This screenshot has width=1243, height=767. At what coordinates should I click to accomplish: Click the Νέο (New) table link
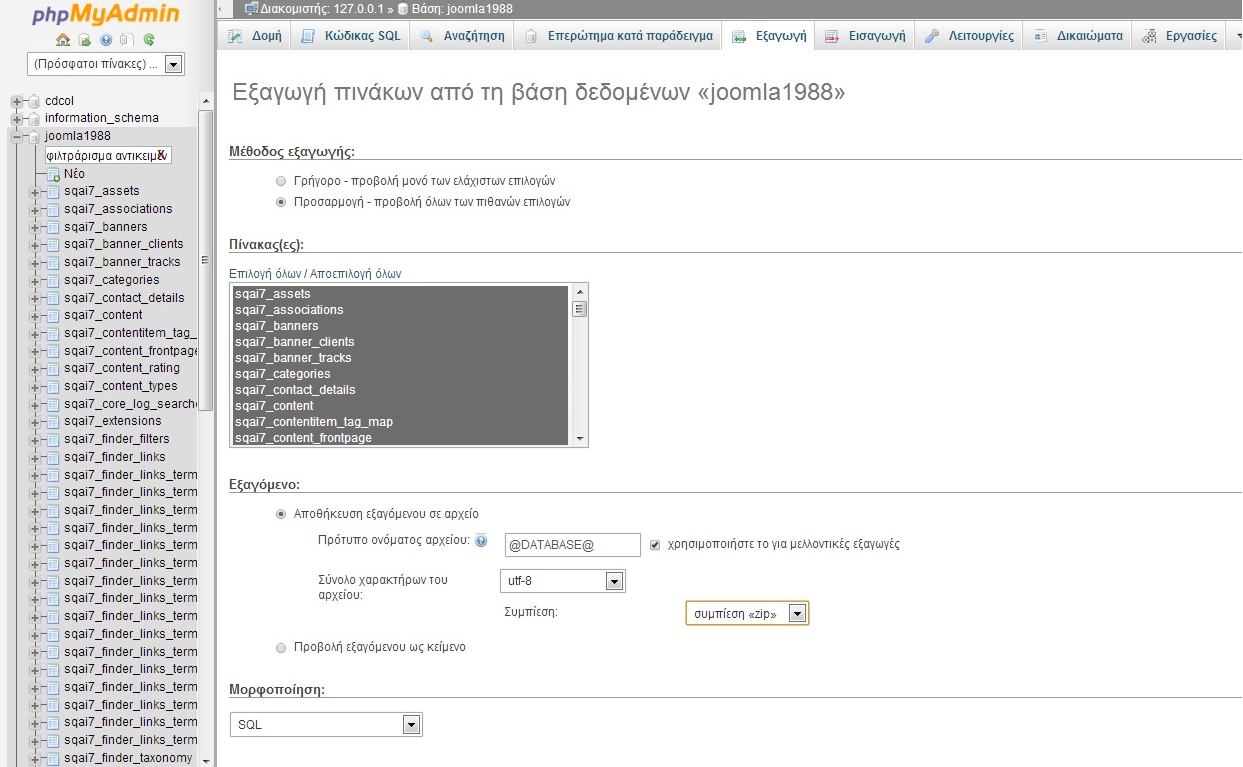(x=74, y=174)
